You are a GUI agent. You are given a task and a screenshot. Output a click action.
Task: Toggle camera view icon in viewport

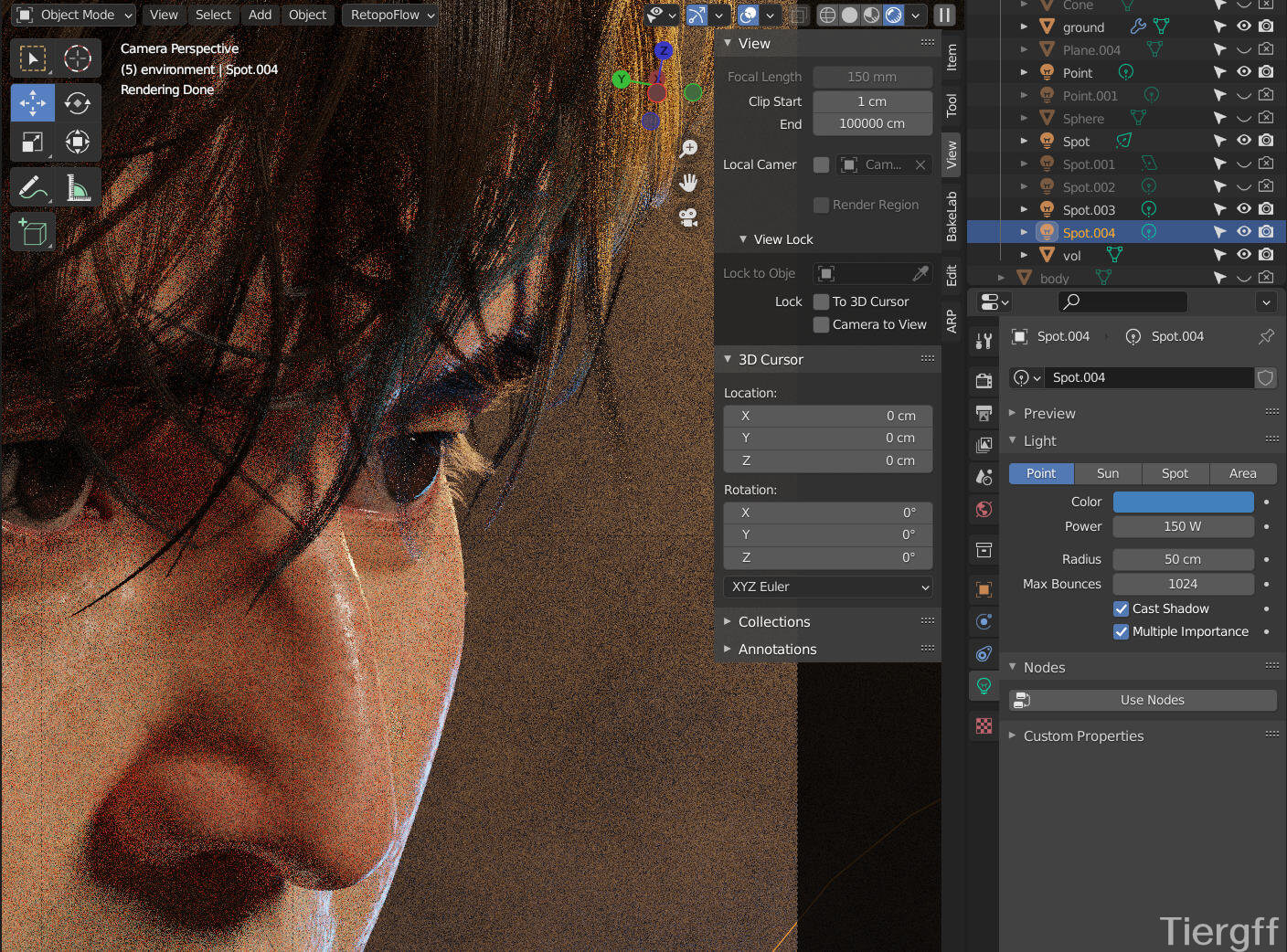pyautogui.click(x=688, y=217)
